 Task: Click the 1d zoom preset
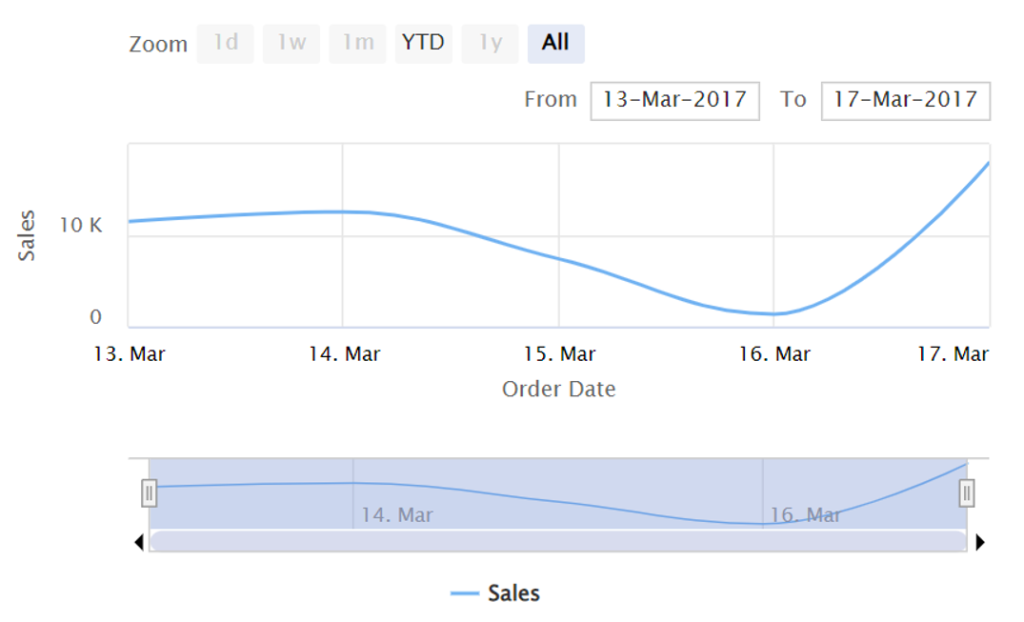point(224,43)
